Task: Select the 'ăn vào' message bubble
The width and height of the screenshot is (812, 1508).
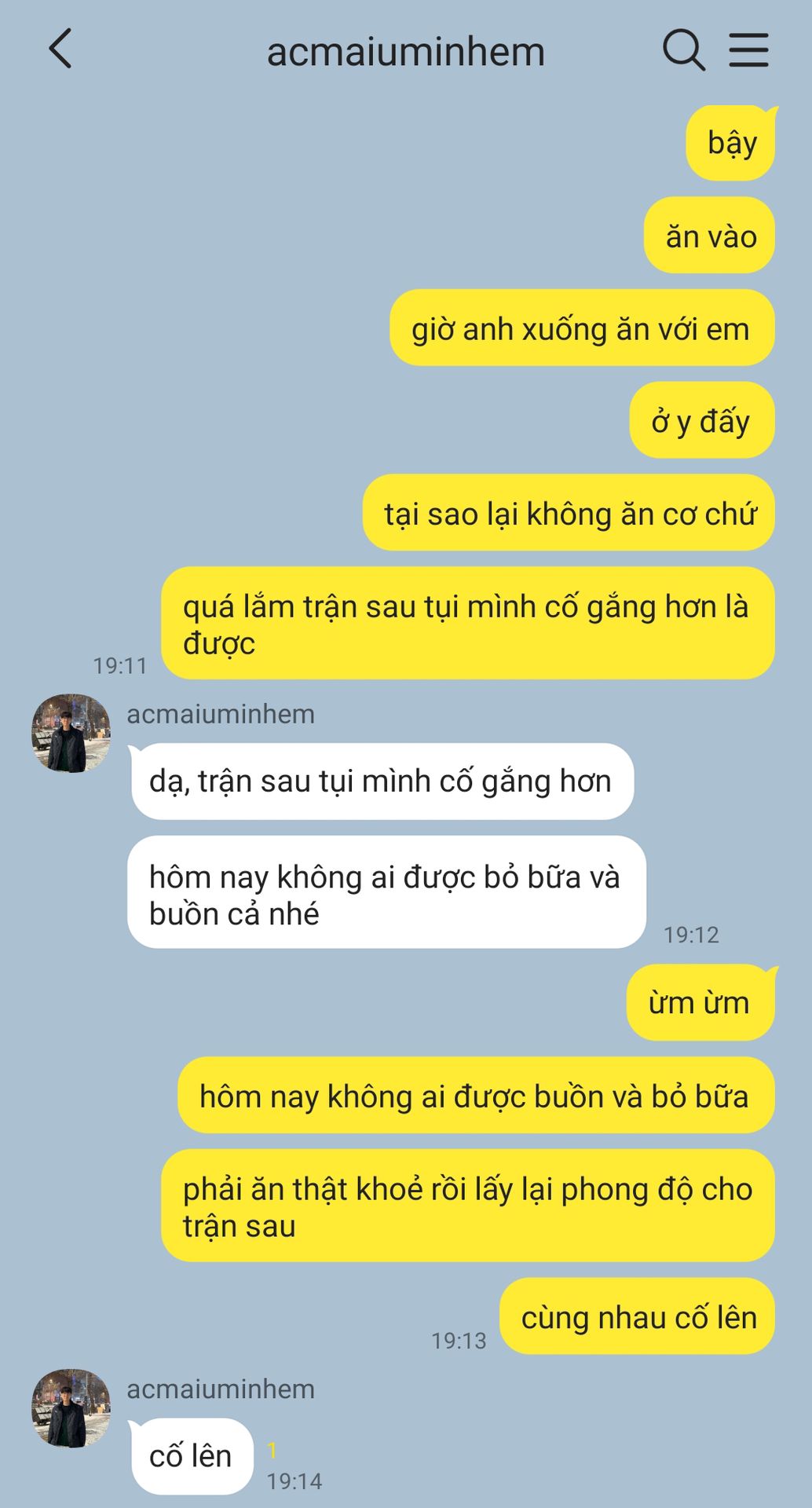Action: tap(710, 236)
